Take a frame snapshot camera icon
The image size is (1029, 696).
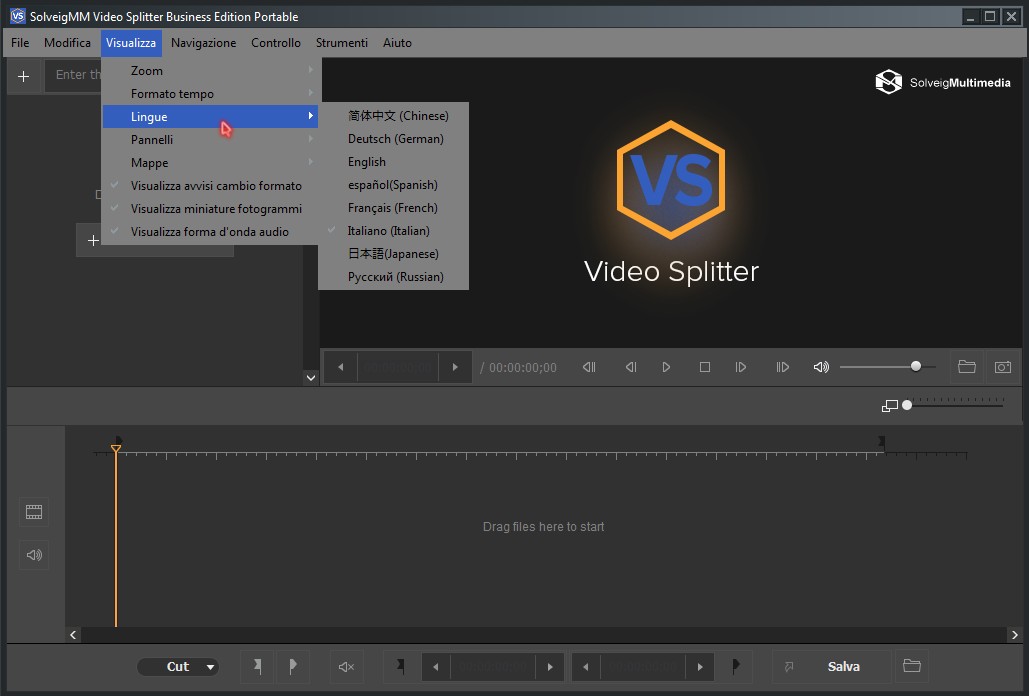coord(1003,367)
